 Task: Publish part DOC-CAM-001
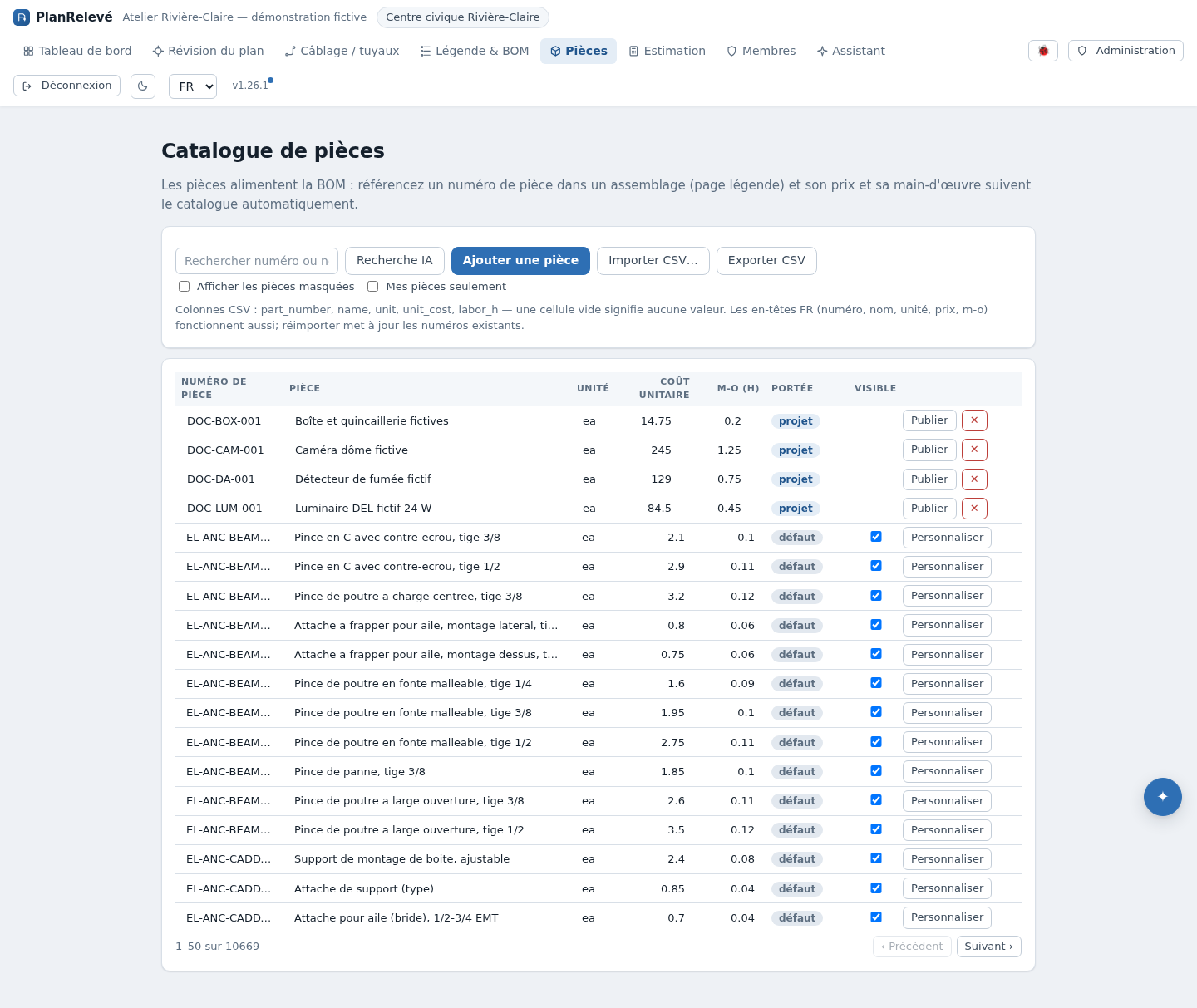tap(929, 450)
